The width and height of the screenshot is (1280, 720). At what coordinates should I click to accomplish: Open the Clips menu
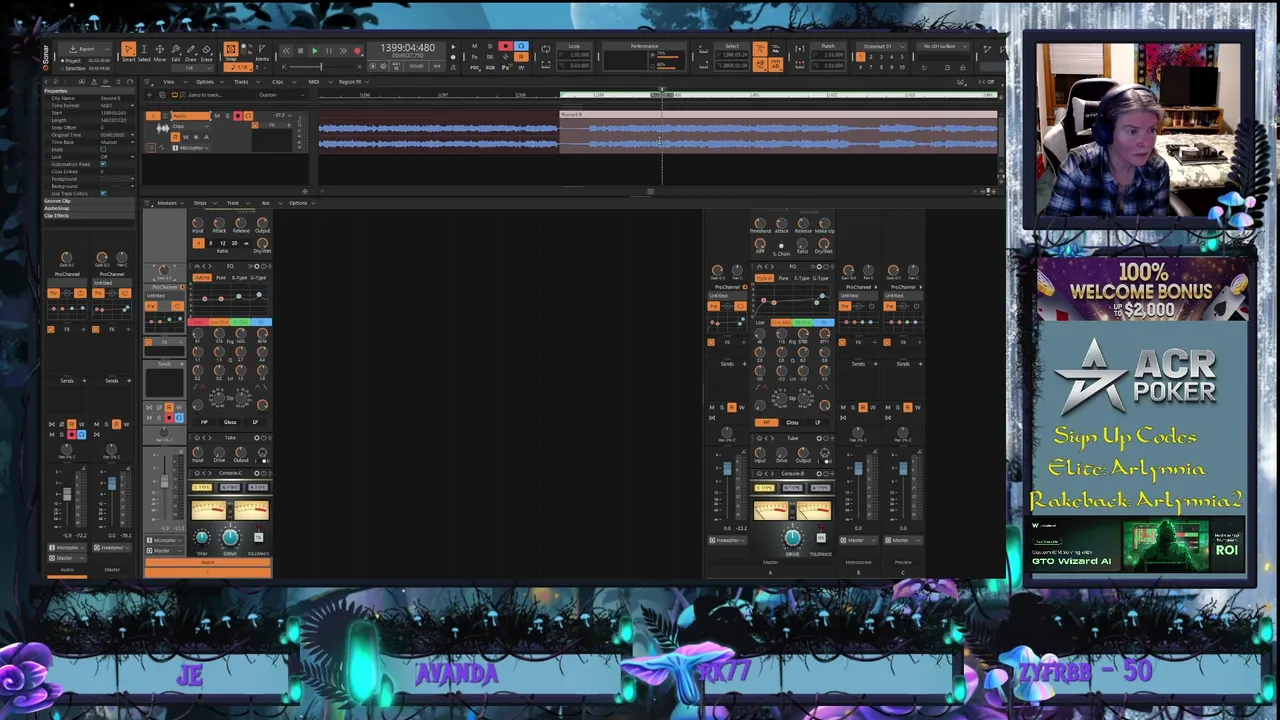click(278, 82)
